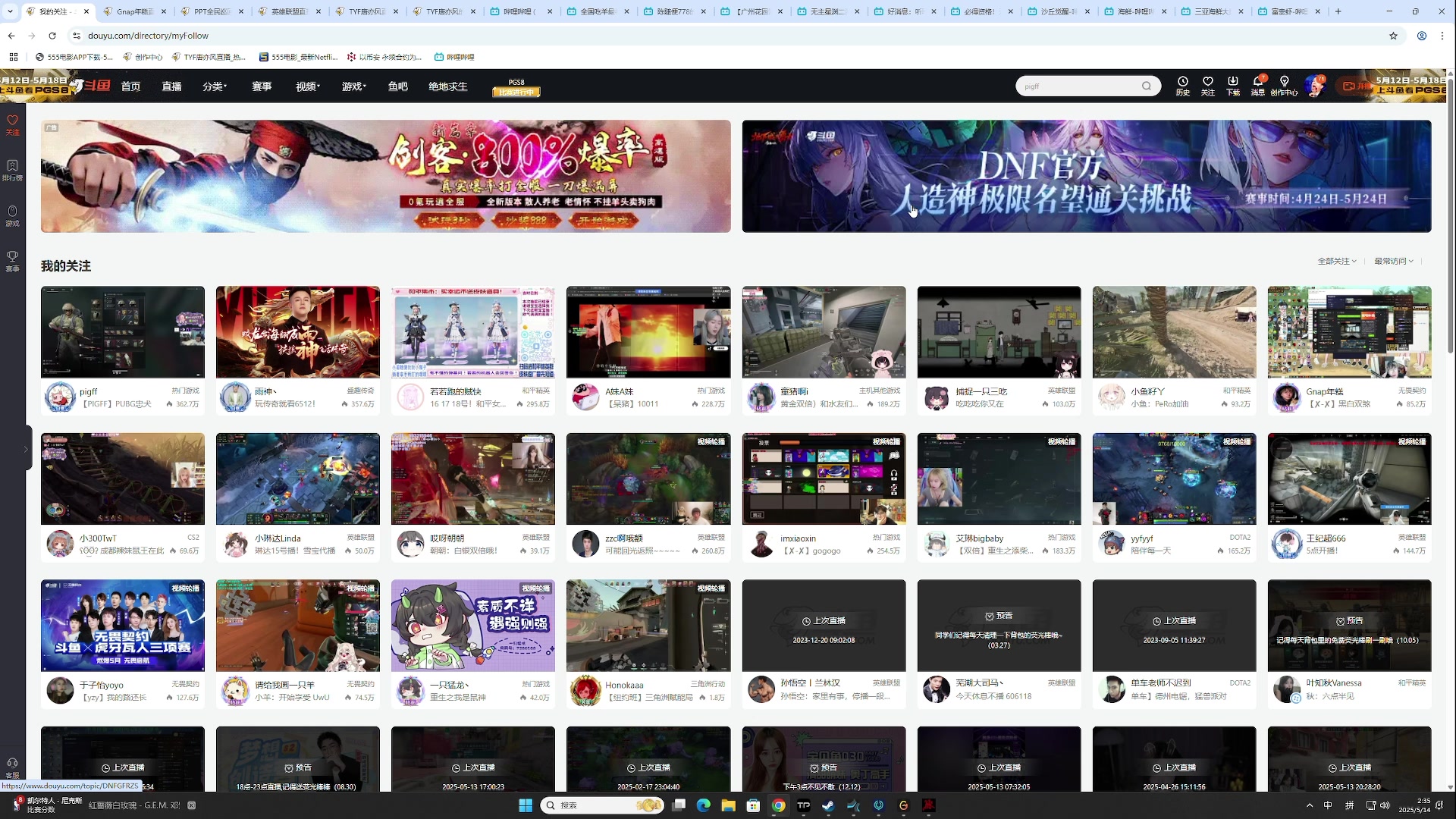The height and width of the screenshot is (819, 1456).
Task: Click the 开播 start streaming button
Action: (1356, 86)
